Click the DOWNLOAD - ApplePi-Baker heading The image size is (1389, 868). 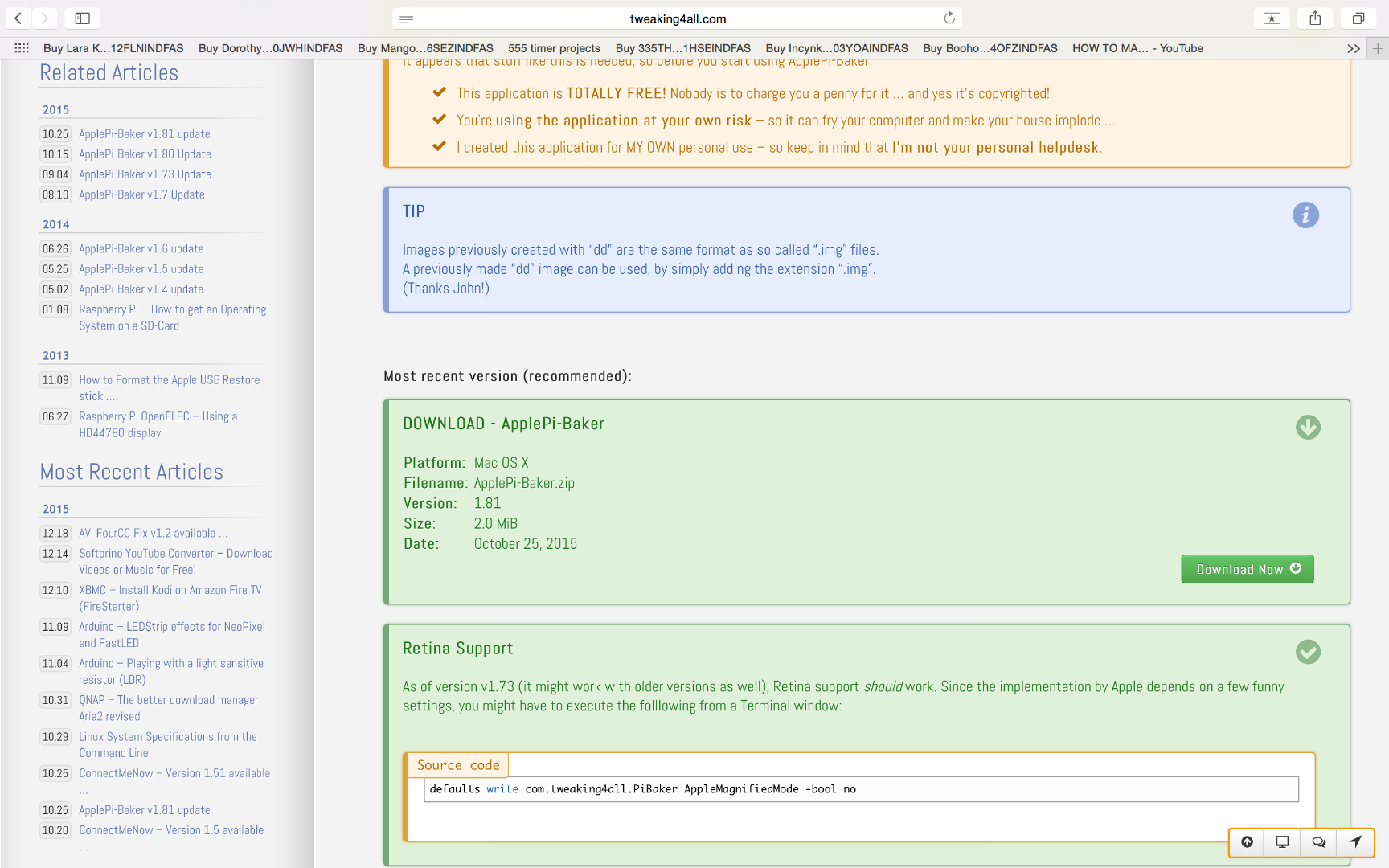click(503, 424)
